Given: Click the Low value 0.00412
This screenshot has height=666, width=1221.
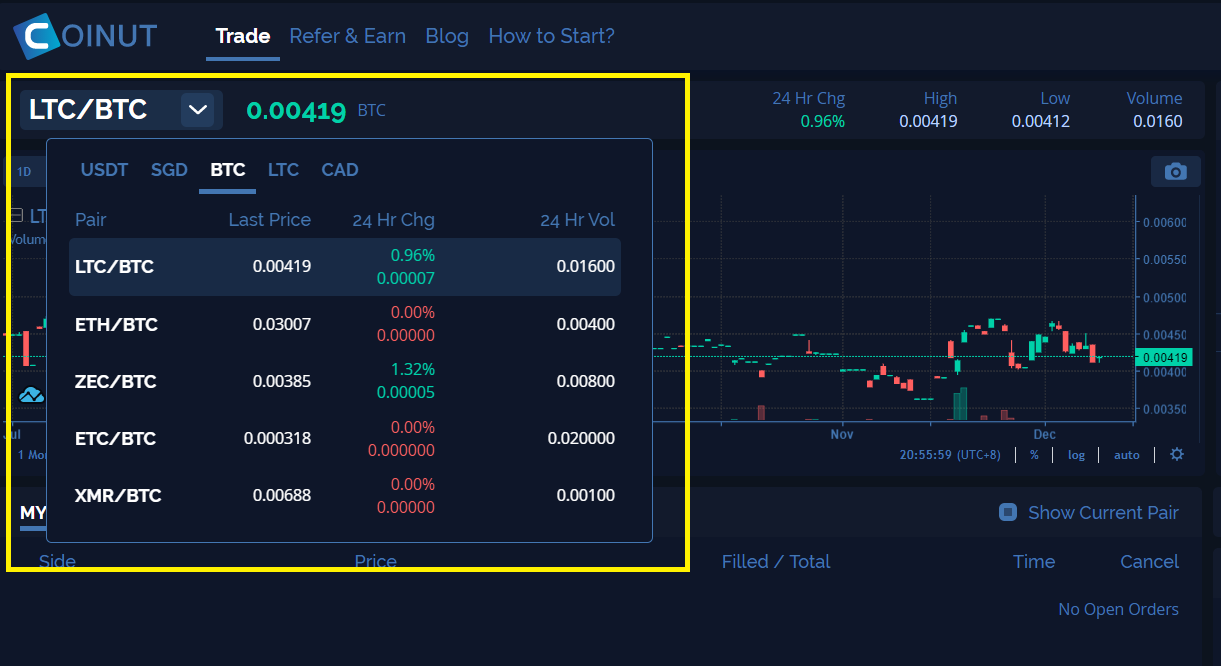Looking at the screenshot, I should [x=1041, y=122].
